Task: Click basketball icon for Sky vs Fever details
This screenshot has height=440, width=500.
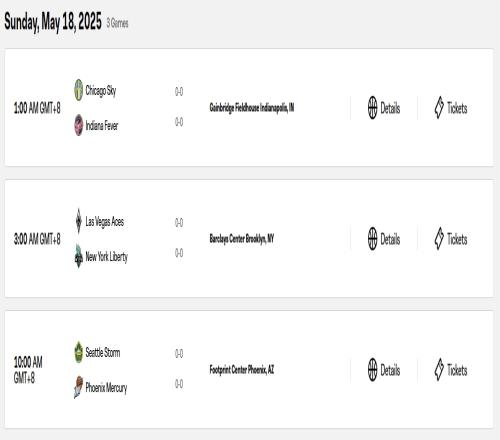Action: coord(372,107)
